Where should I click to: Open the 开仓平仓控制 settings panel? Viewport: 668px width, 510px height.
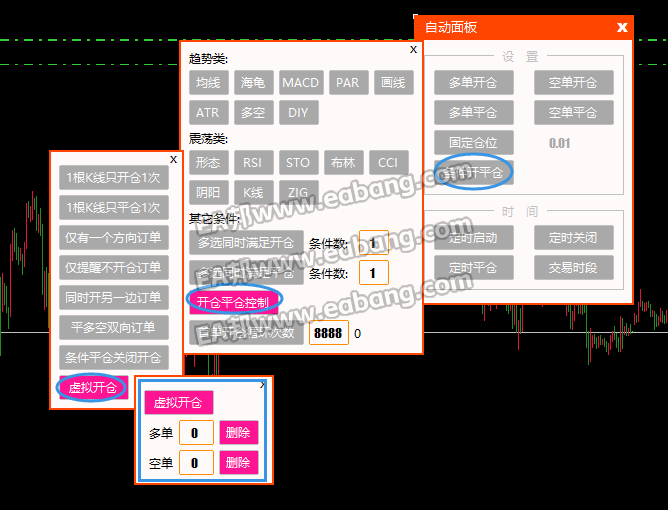click(232, 300)
